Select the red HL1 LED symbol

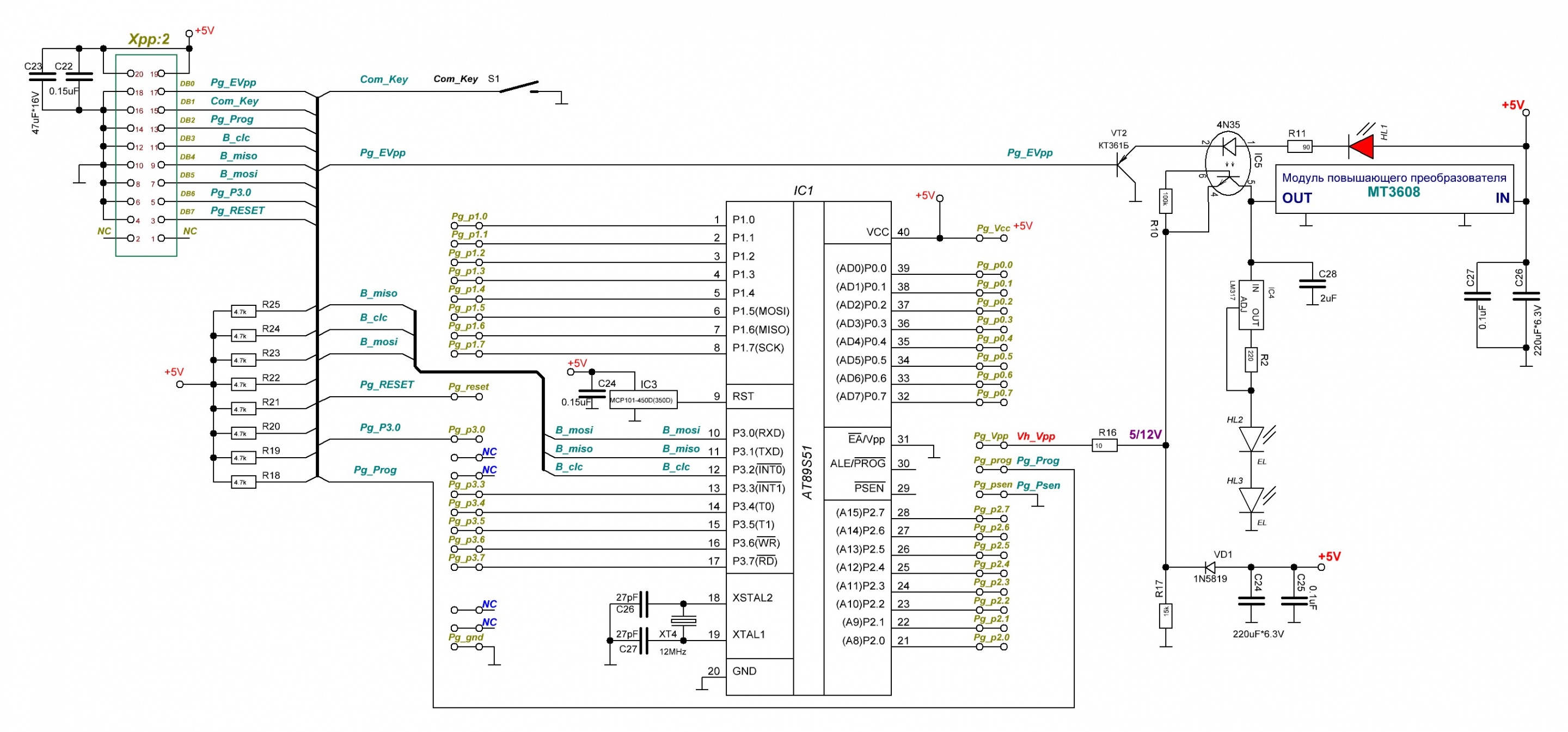[1361, 146]
